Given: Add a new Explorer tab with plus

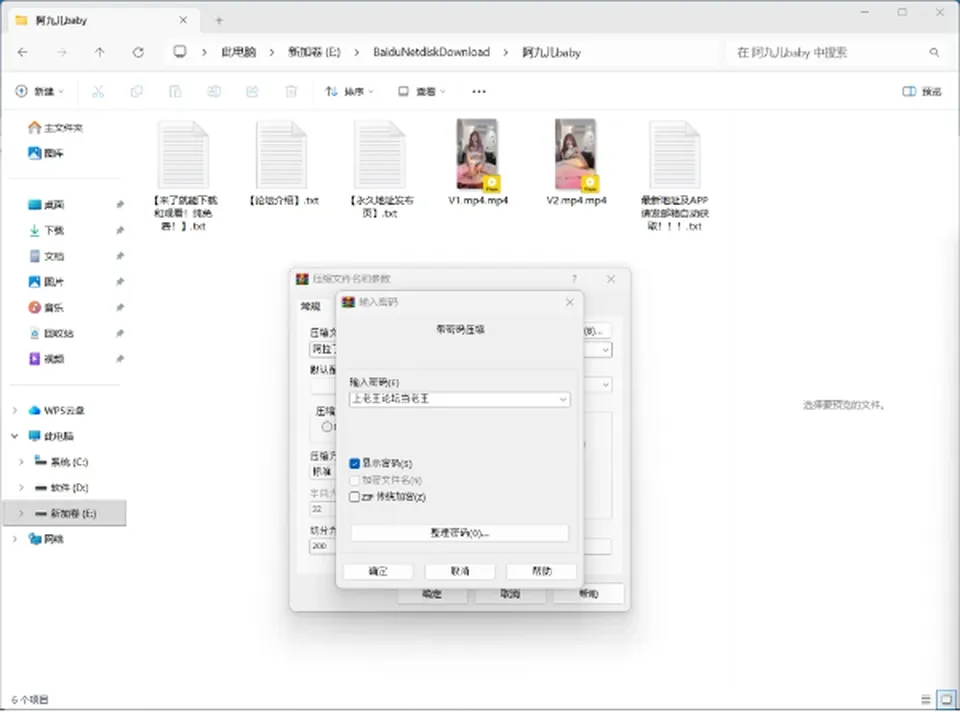Looking at the screenshot, I should [219, 20].
